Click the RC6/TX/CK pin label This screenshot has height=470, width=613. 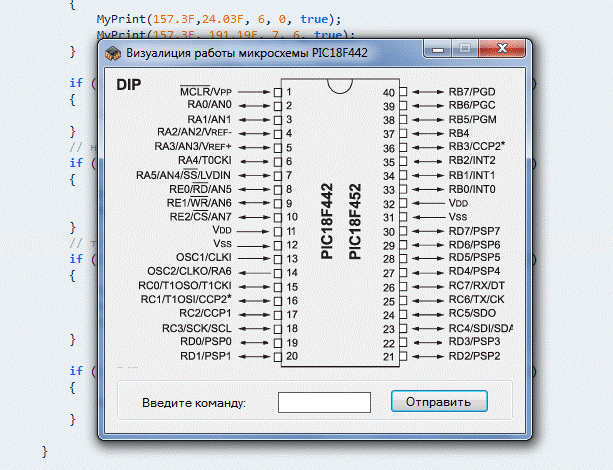coord(476,300)
